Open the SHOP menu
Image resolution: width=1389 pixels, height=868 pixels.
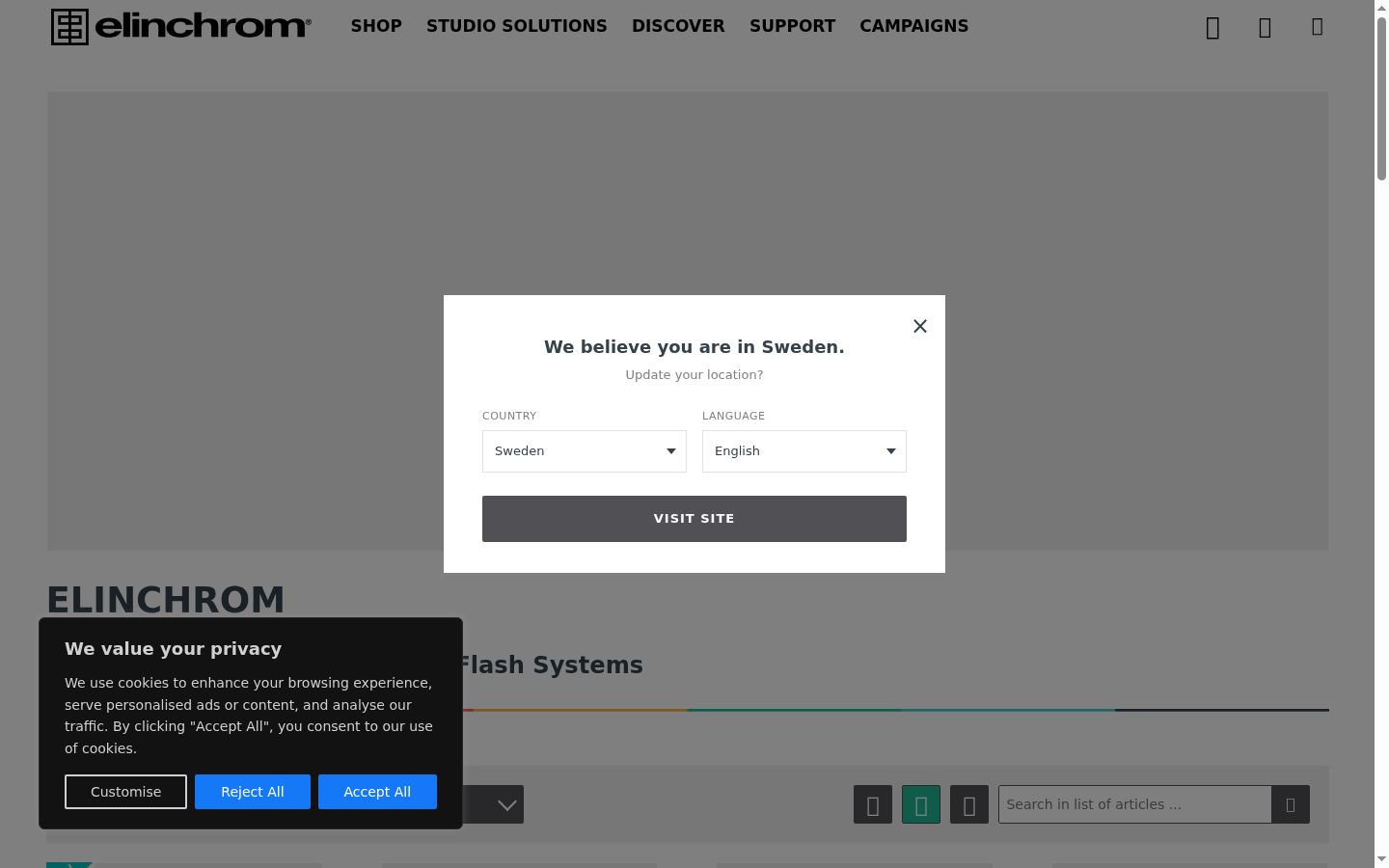click(x=376, y=26)
